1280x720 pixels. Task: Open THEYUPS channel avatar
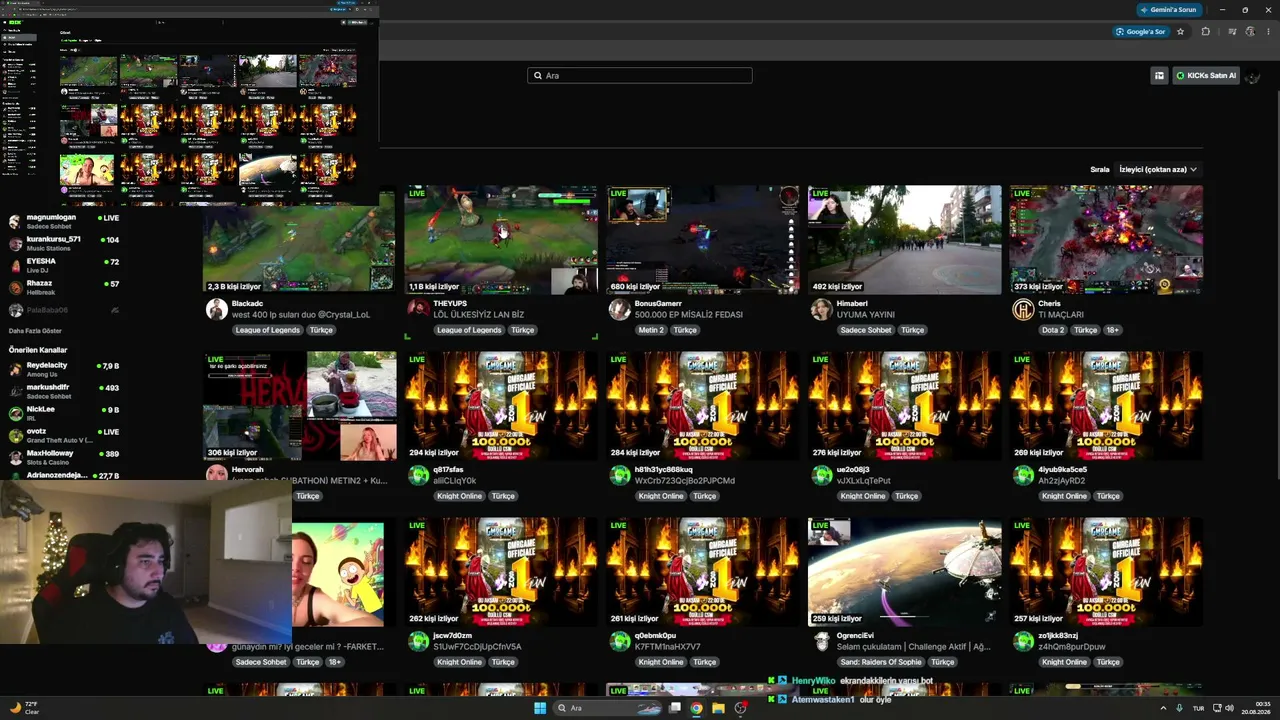point(418,309)
